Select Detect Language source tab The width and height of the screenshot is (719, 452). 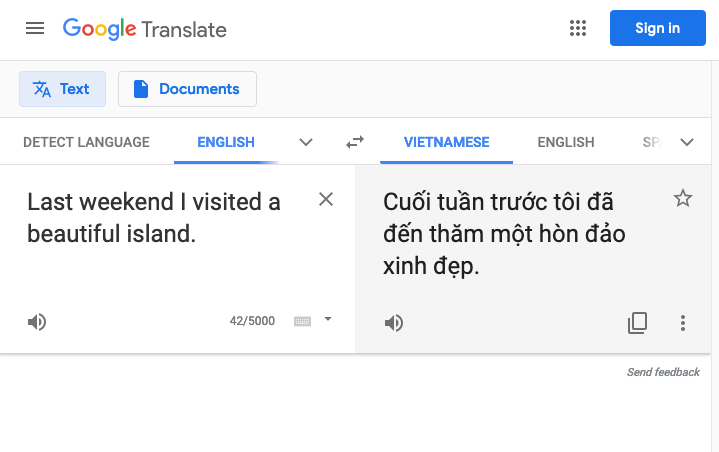86,142
